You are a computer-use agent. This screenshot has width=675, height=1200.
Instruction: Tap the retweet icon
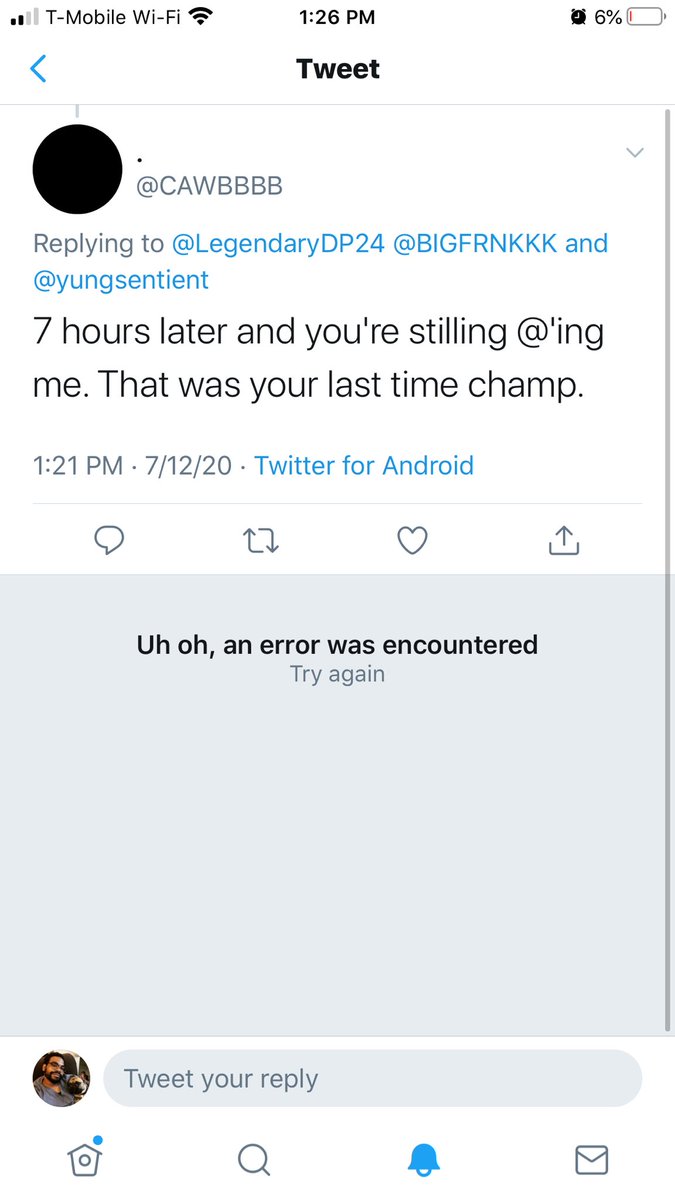pyautogui.click(x=261, y=541)
